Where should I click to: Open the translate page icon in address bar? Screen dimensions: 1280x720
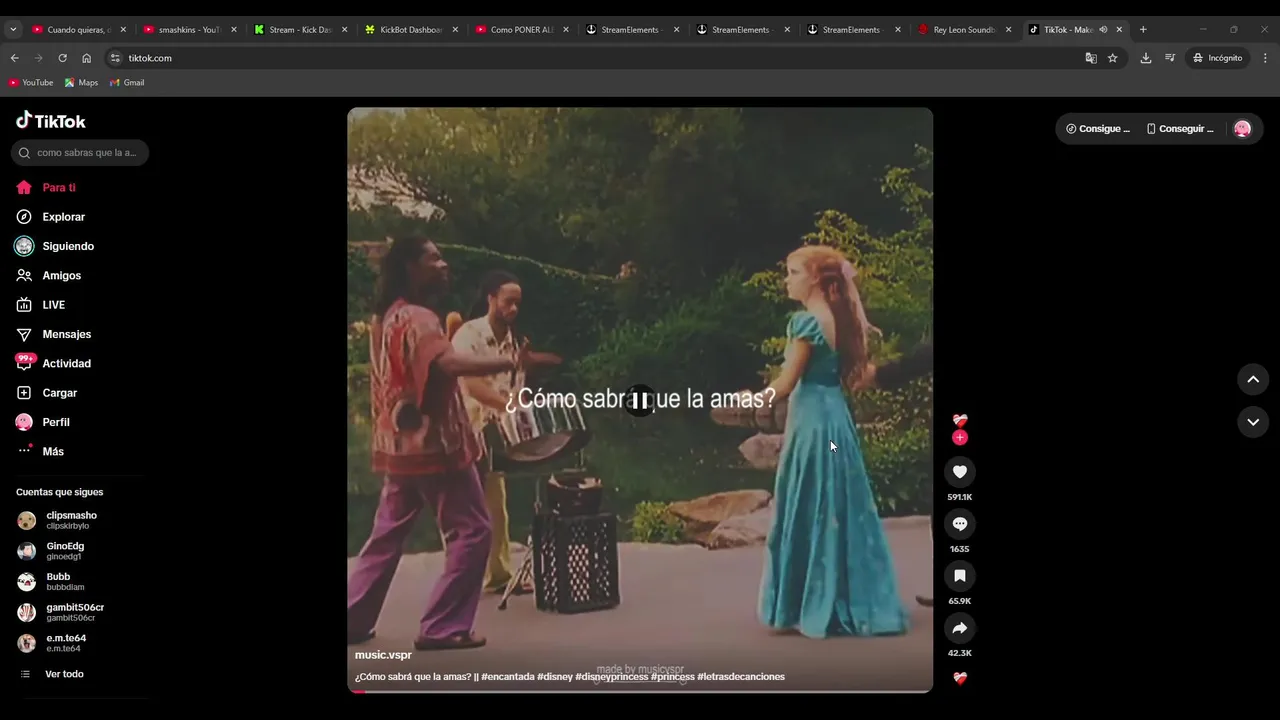pos(1091,58)
